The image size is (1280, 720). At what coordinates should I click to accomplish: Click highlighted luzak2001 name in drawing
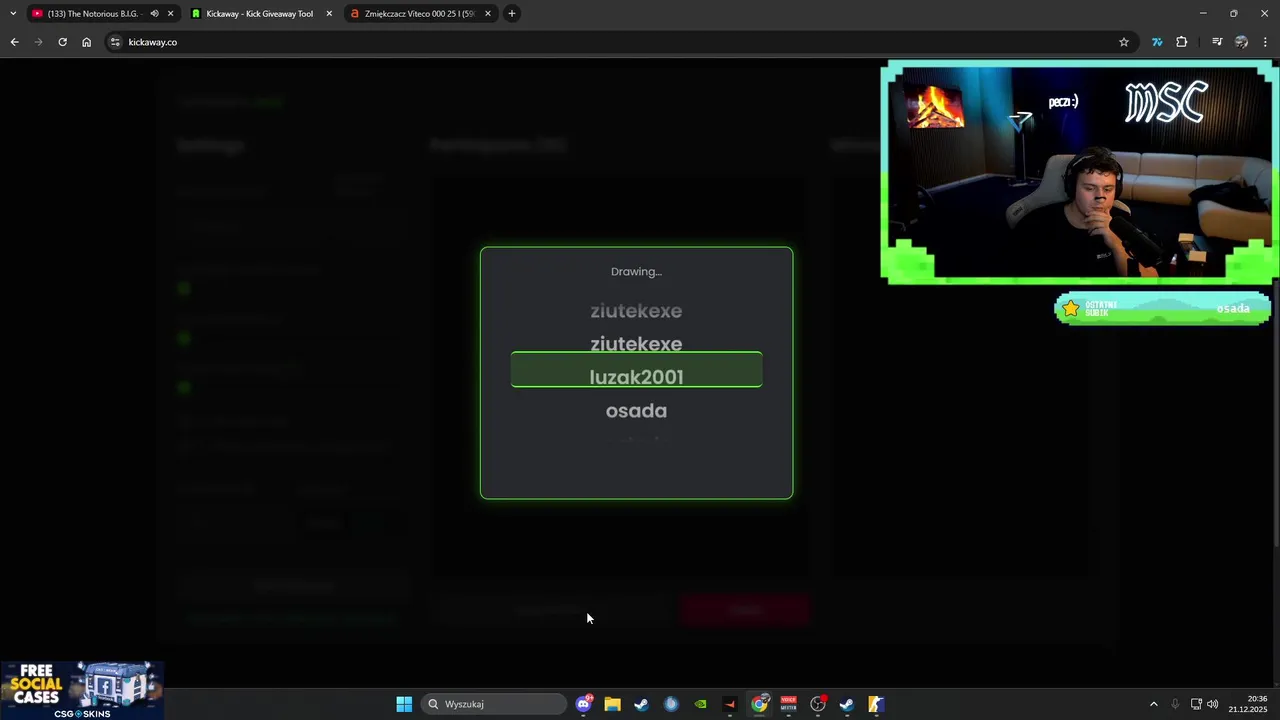[x=636, y=377]
